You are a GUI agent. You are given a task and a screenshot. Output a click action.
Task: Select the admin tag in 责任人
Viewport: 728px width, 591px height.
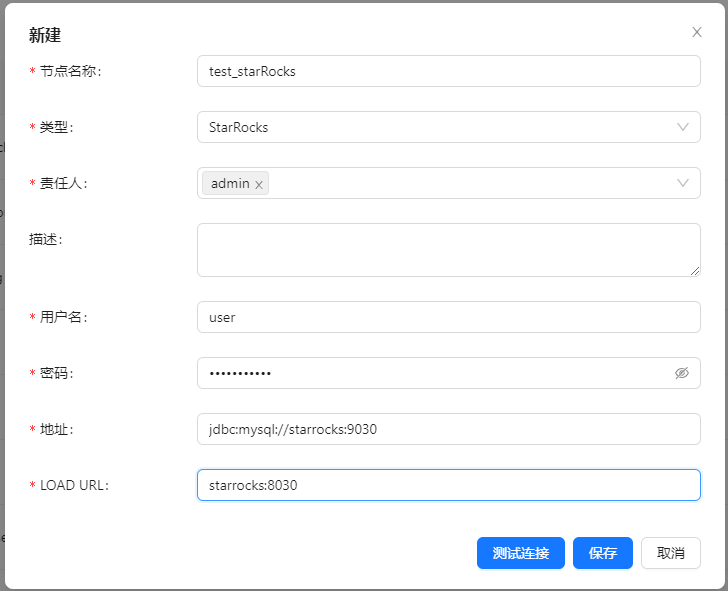(x=229, y=183)
